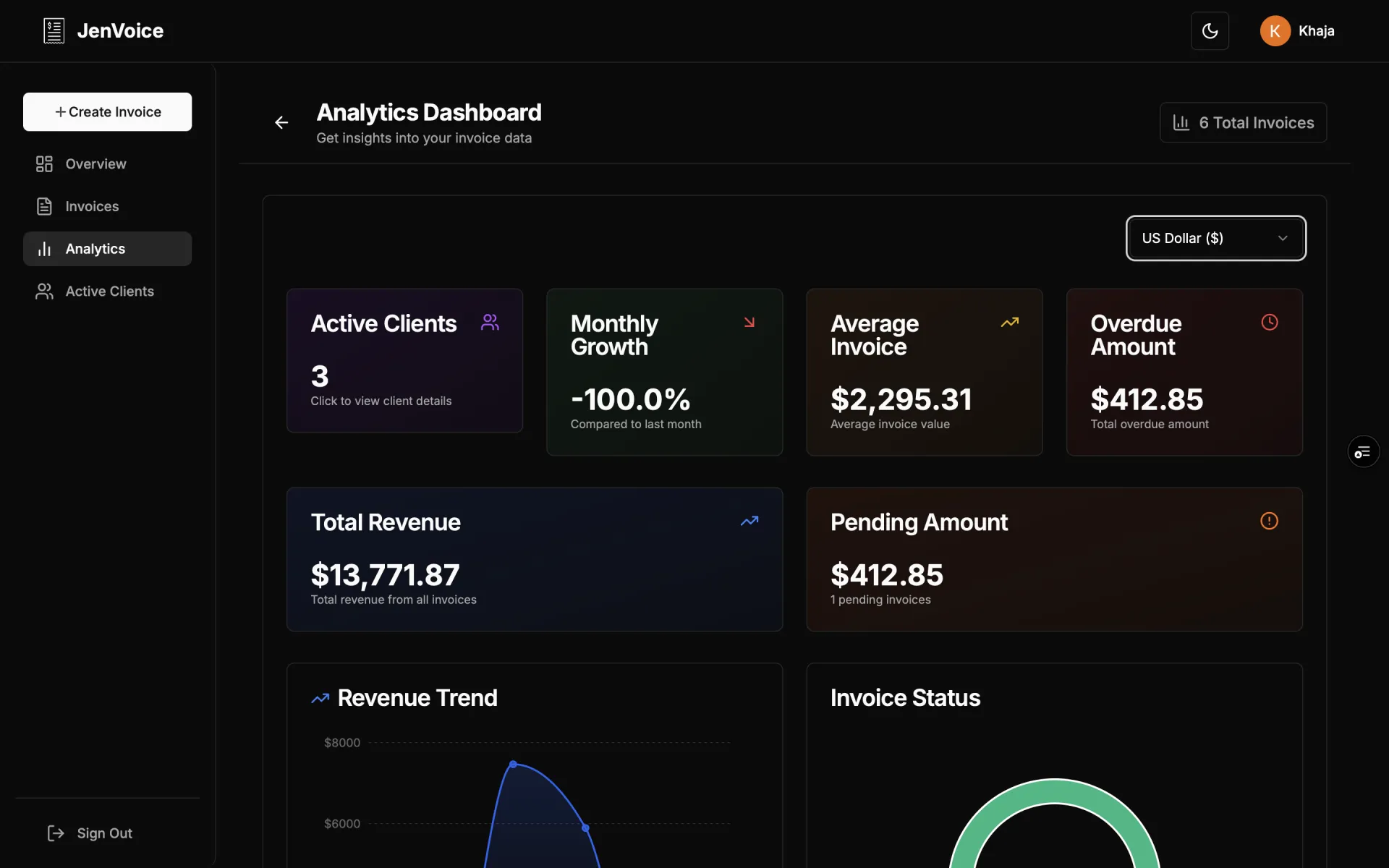1389x868 pixels.
Task: Click the trending-up icon on Total Revenue card
Action: [749, 521]
